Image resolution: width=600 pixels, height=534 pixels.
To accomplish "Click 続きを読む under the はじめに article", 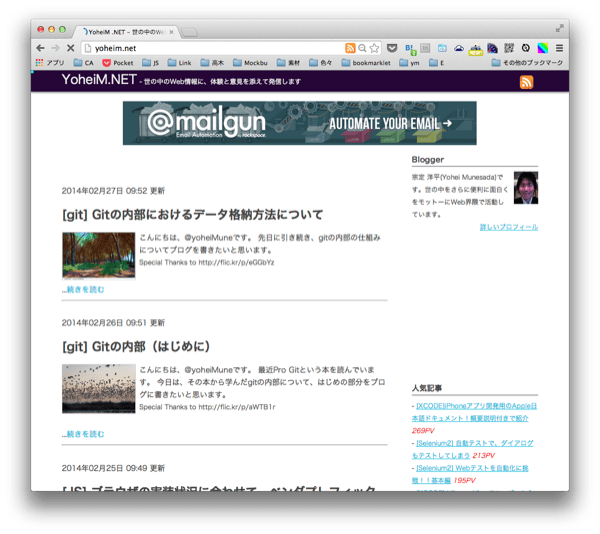I will click(83, 434).
